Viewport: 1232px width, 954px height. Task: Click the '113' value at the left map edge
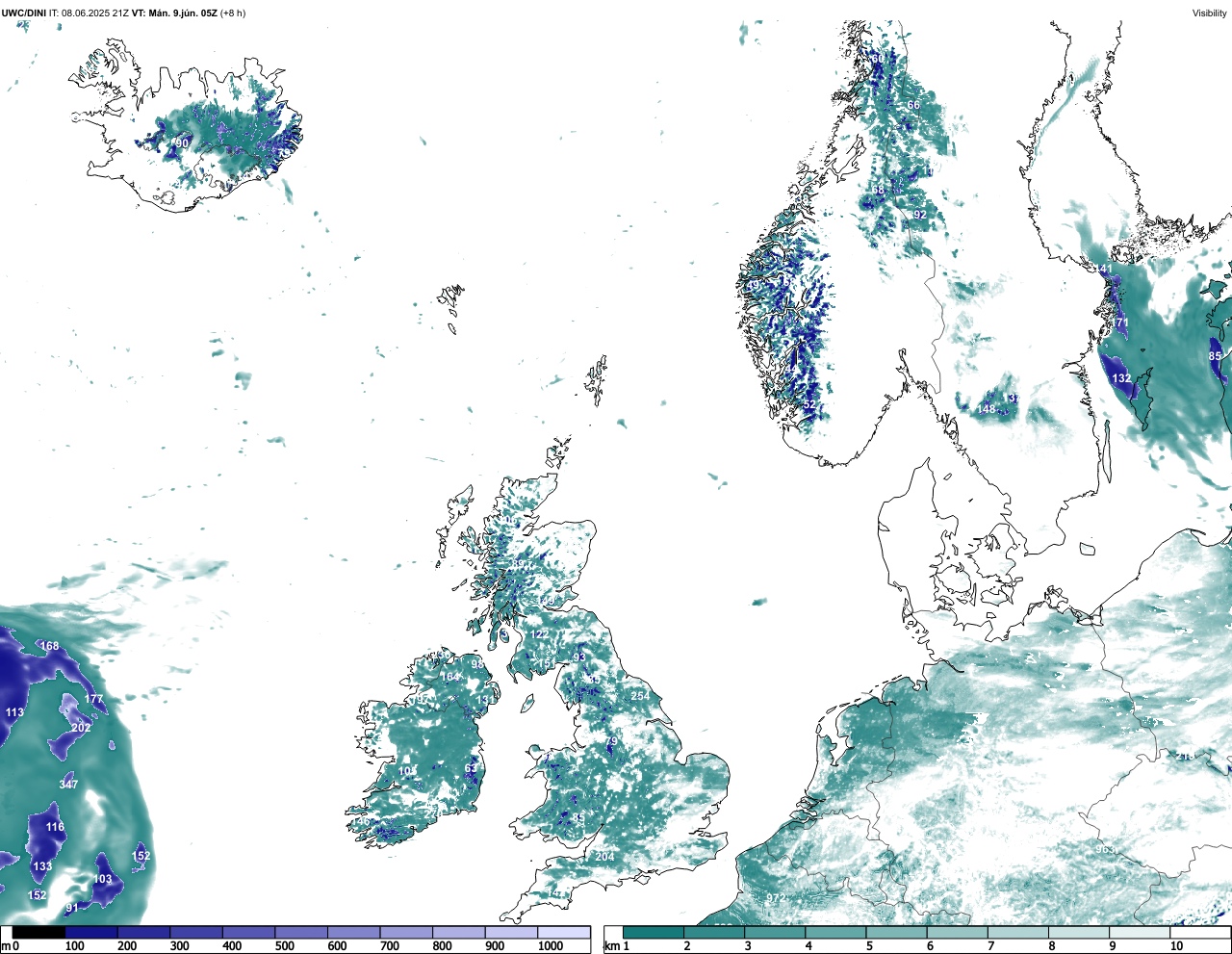14,712
